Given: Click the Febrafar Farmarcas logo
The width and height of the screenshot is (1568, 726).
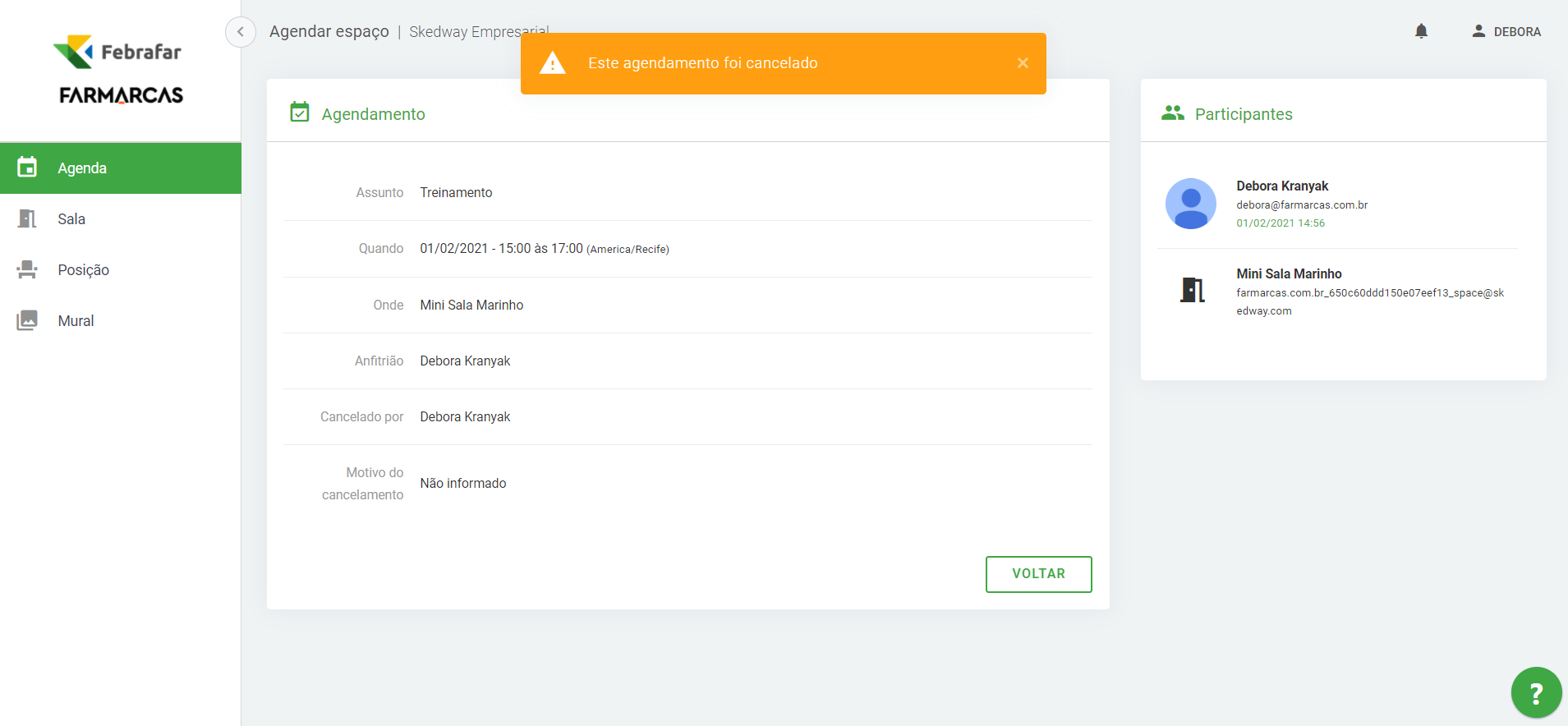Looking at the screenshot, I should pos(121,71).
